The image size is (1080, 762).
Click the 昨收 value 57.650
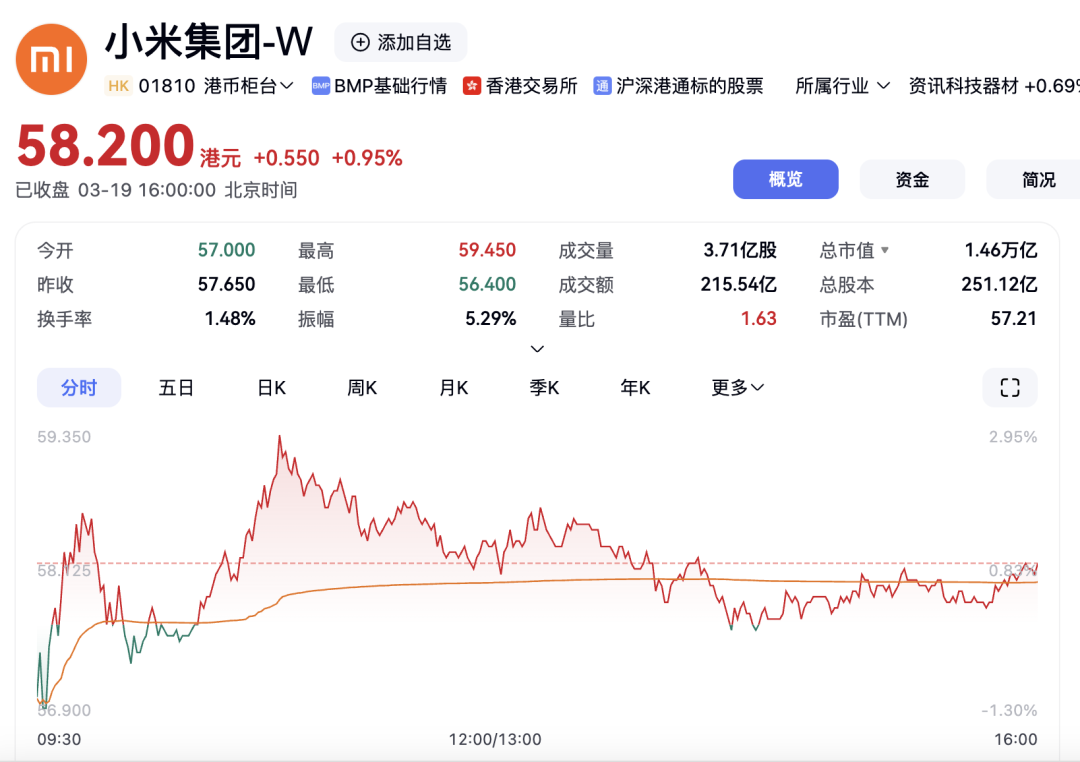coord(227,285)
